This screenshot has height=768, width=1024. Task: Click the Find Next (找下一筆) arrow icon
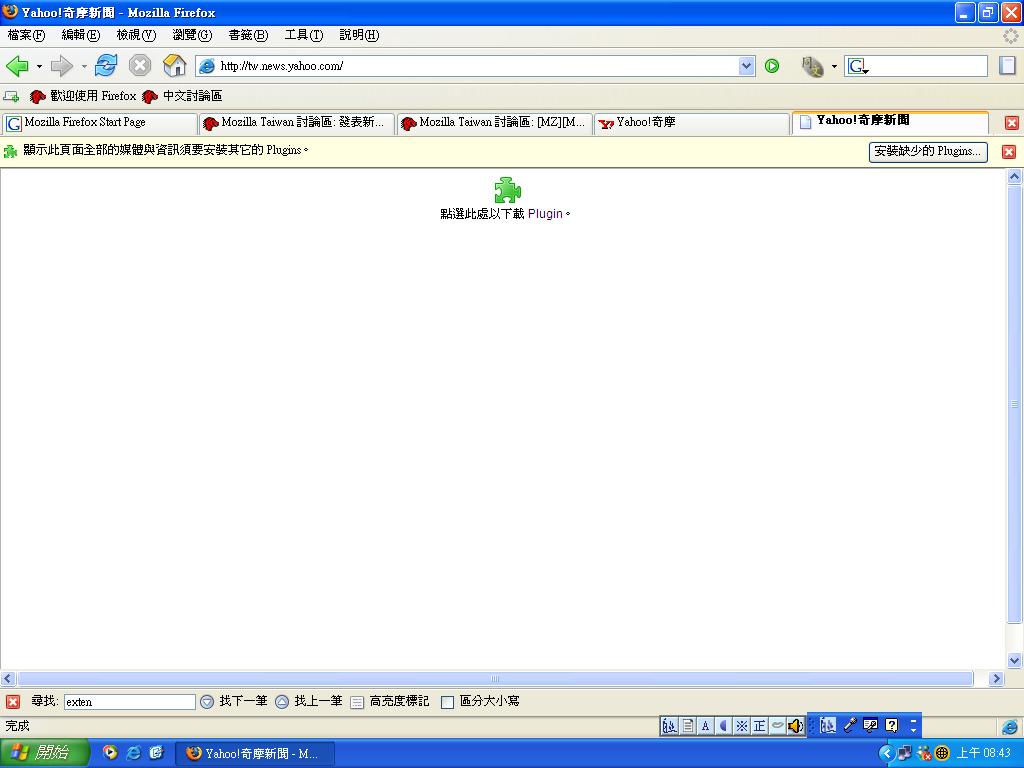(207, 702)
